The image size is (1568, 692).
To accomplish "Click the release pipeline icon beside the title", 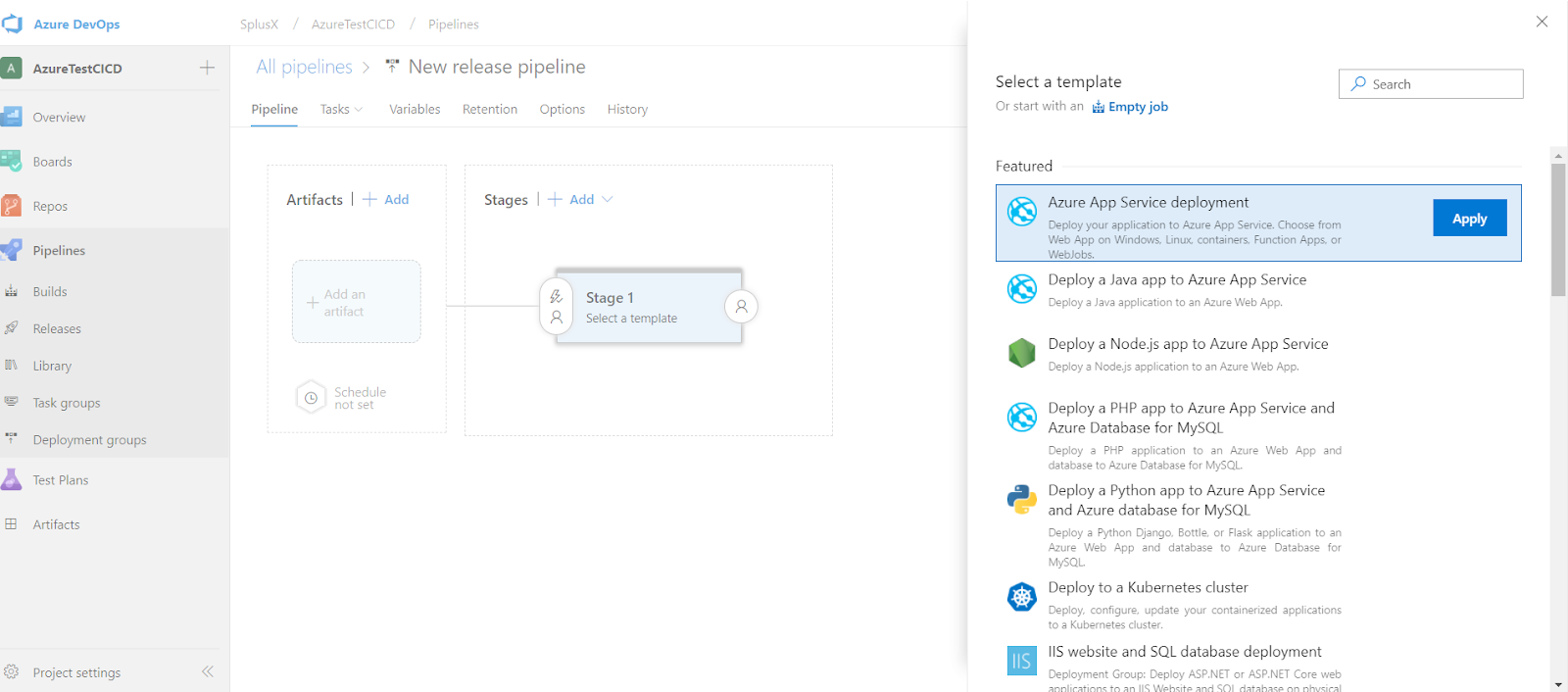I will click(x=392, y=67).
